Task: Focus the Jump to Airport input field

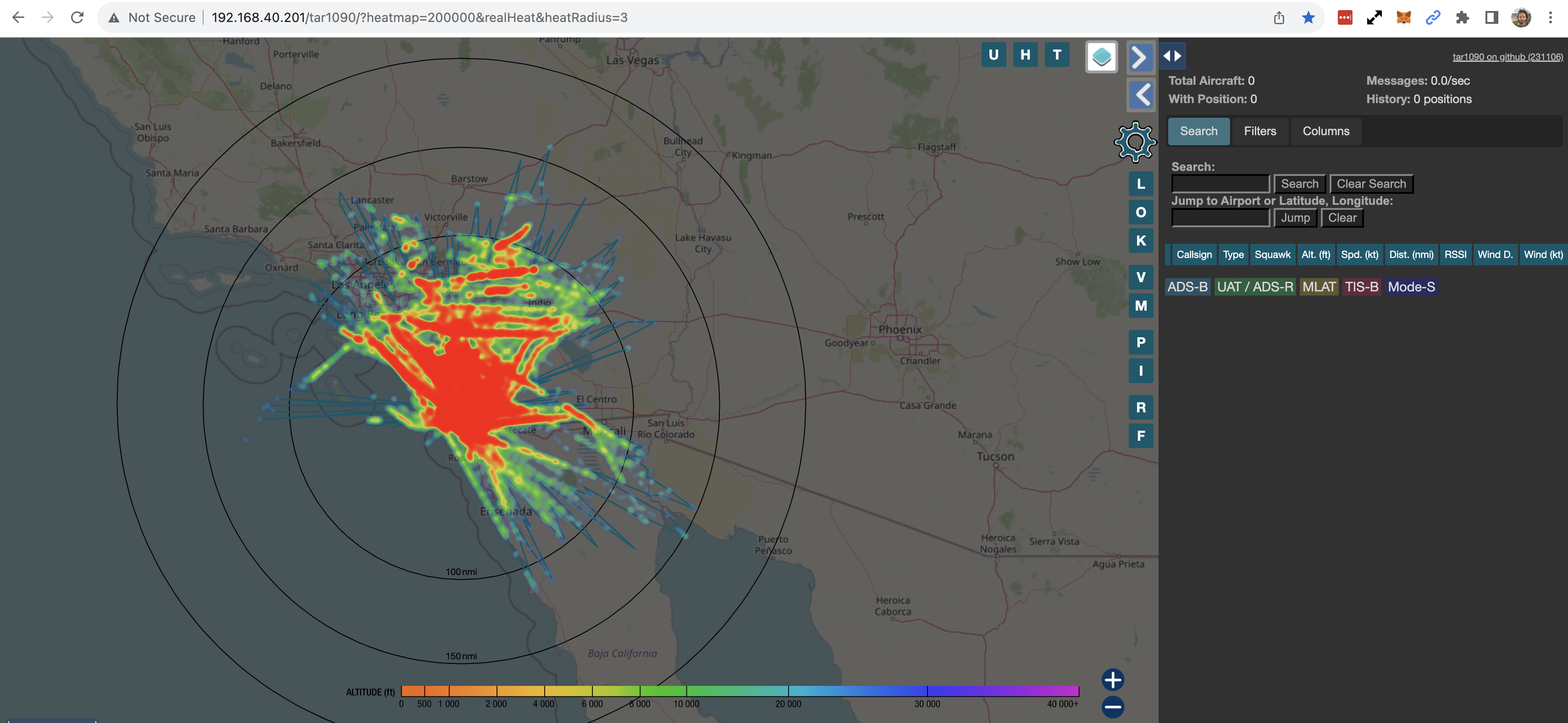Action: [1220, 218]
